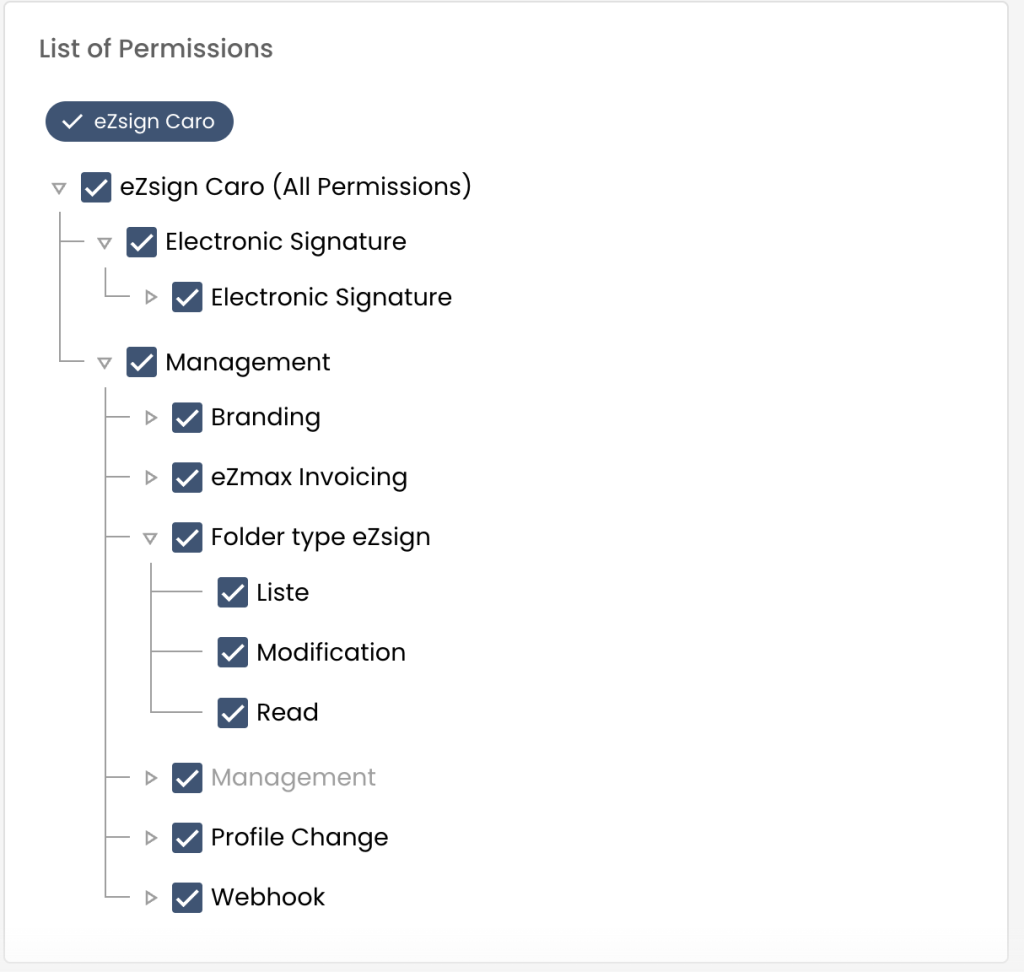Collapse the black Management section
This screenshot has width=1024, height=972.
coord(104,362)
